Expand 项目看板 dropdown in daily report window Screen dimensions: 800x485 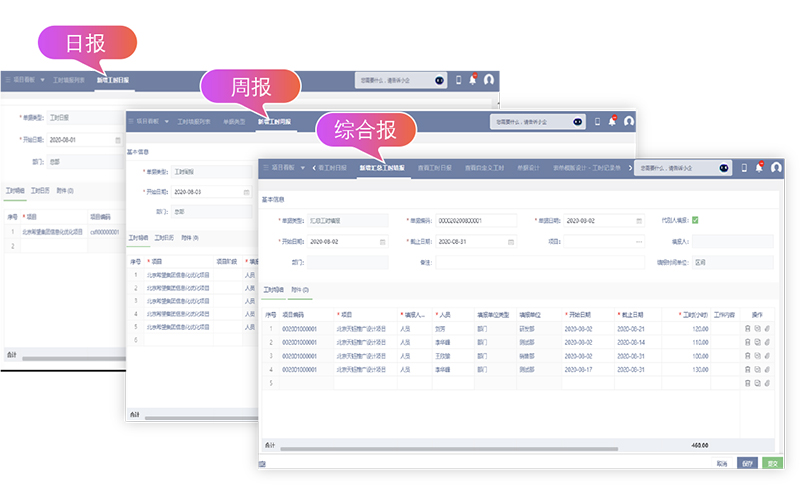[42, 80]
